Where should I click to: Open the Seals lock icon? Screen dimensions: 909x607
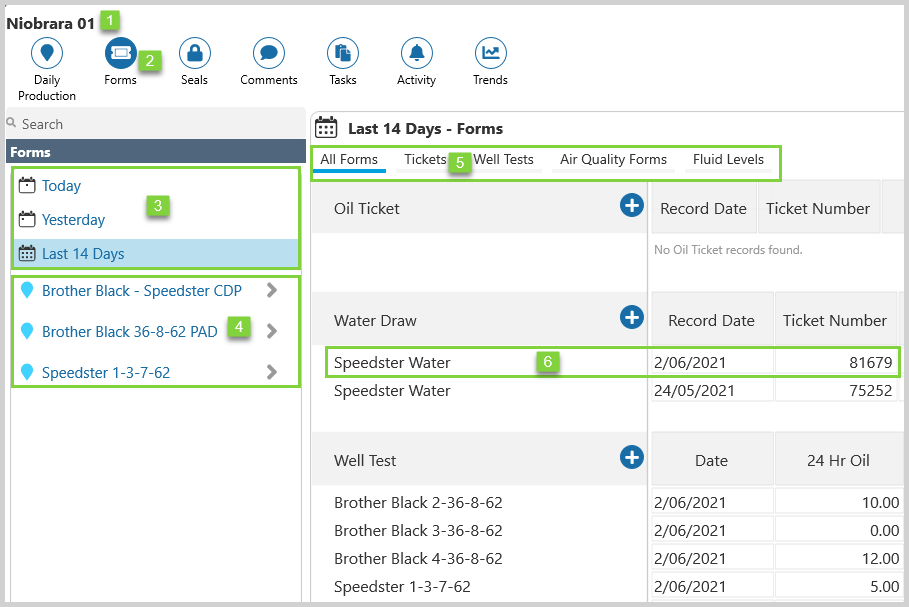click(x=194, y=53)
